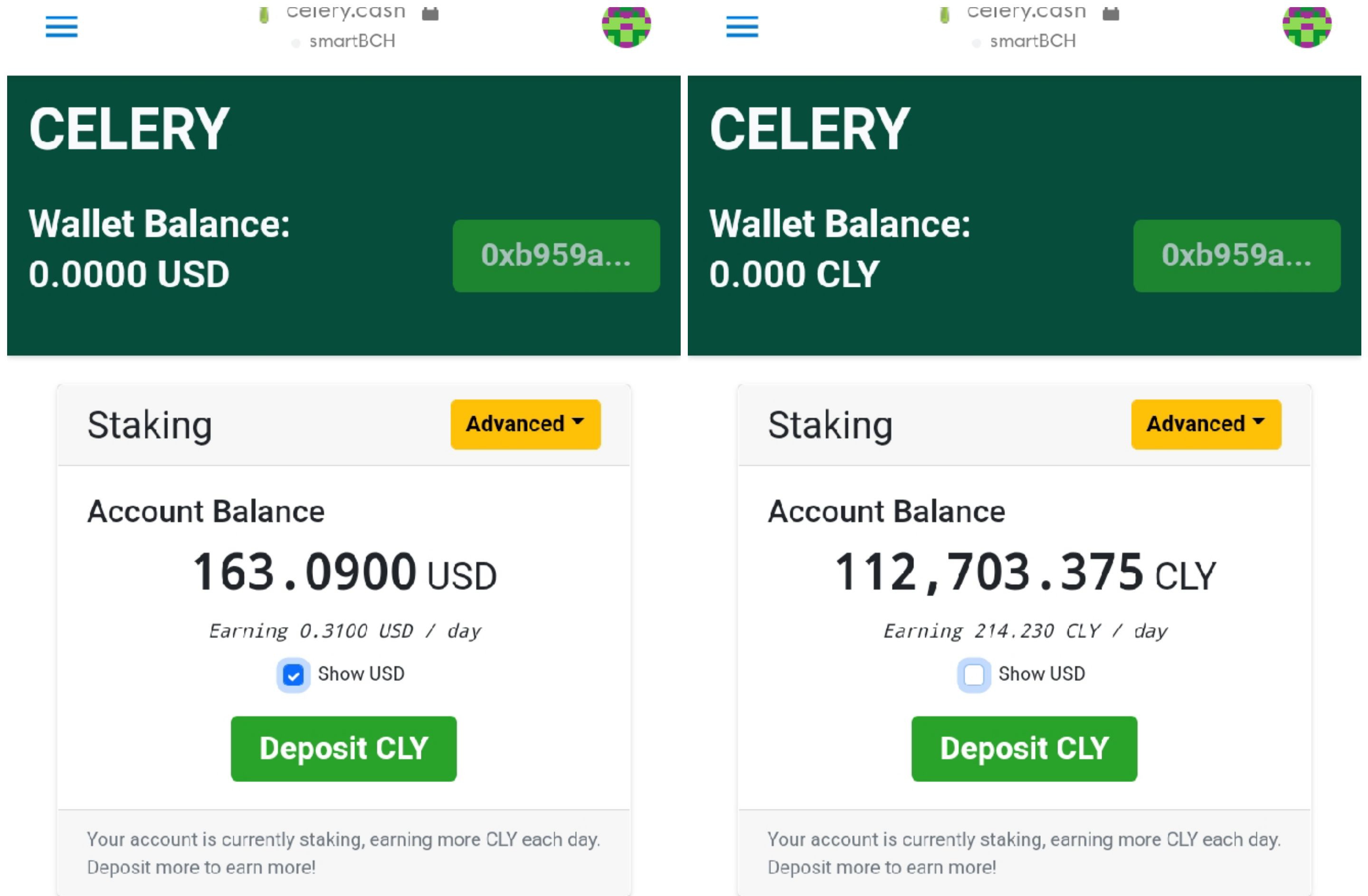
Task: Click the wallet icon beside the right celery.cash title
Action: tap(1111, 14)
